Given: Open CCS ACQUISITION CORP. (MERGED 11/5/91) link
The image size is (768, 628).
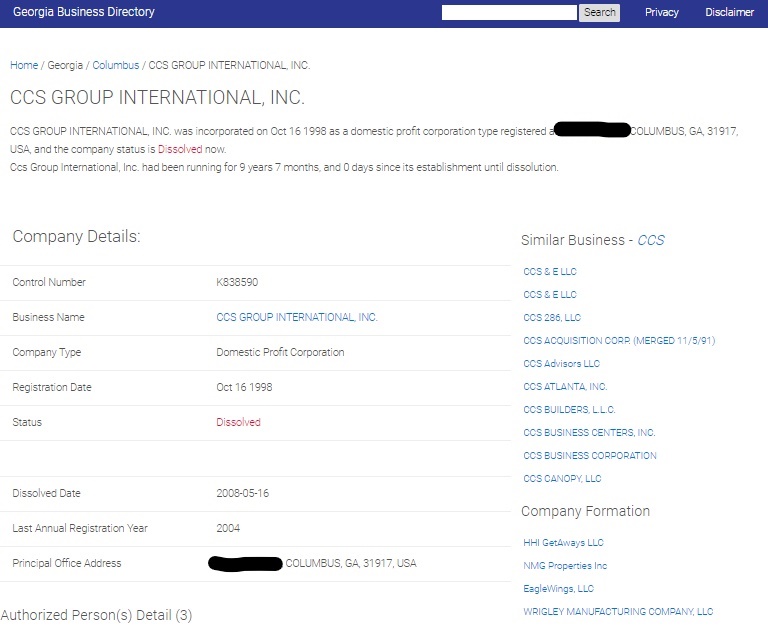Looking at the screenshot, I should (619, 340).
